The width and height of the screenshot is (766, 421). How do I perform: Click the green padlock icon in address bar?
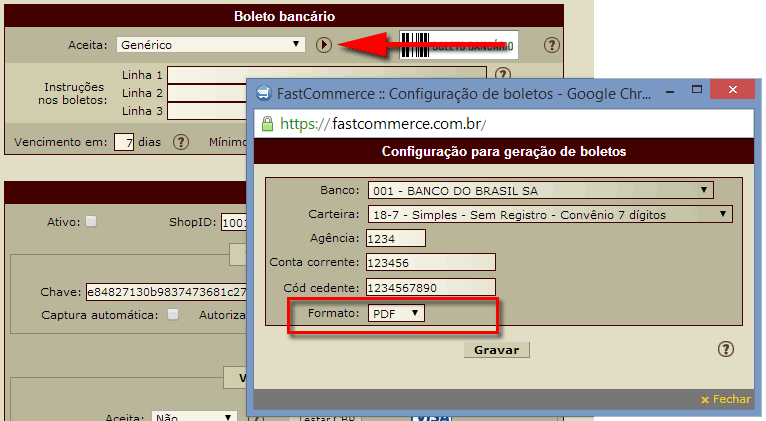pos(267,124)
